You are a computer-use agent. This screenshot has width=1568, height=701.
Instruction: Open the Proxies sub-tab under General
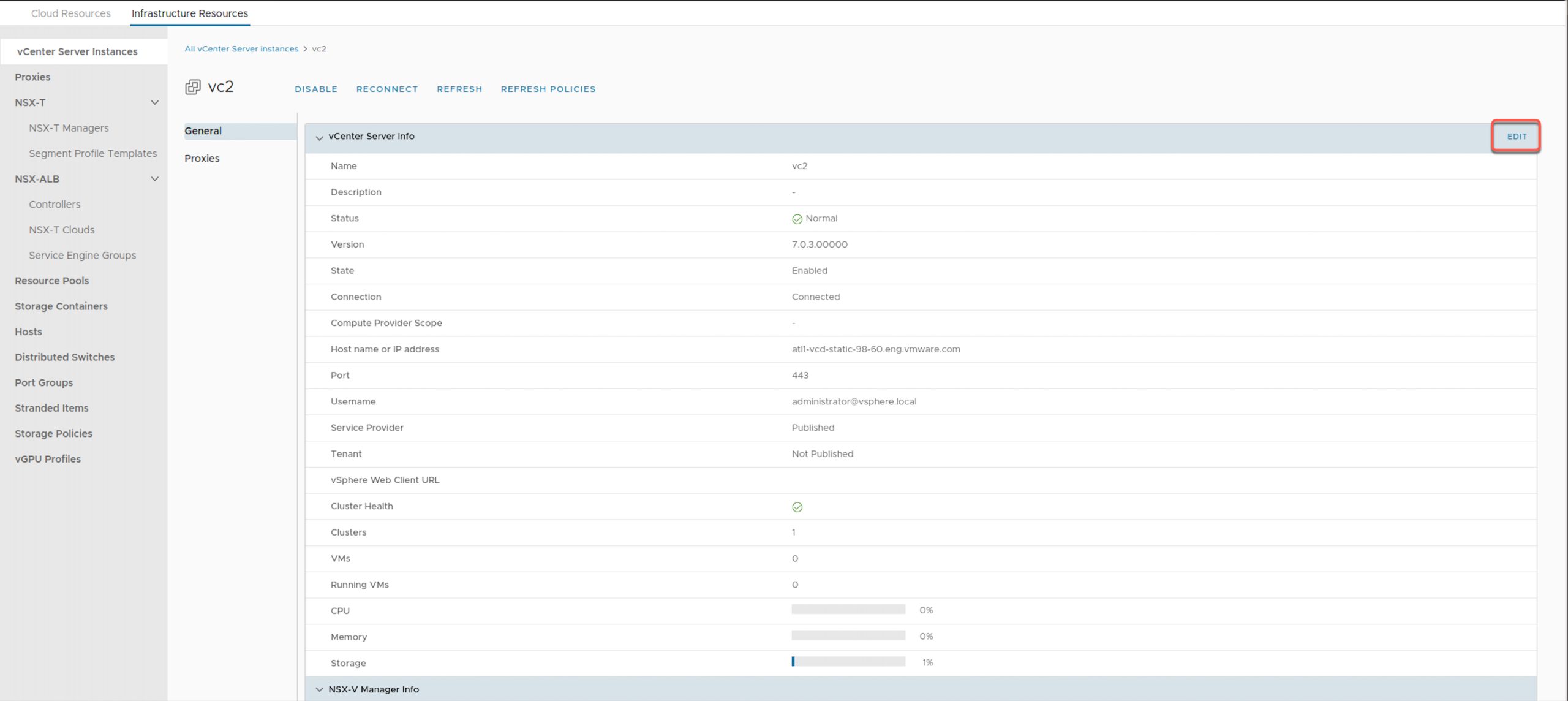coord(202,158)
